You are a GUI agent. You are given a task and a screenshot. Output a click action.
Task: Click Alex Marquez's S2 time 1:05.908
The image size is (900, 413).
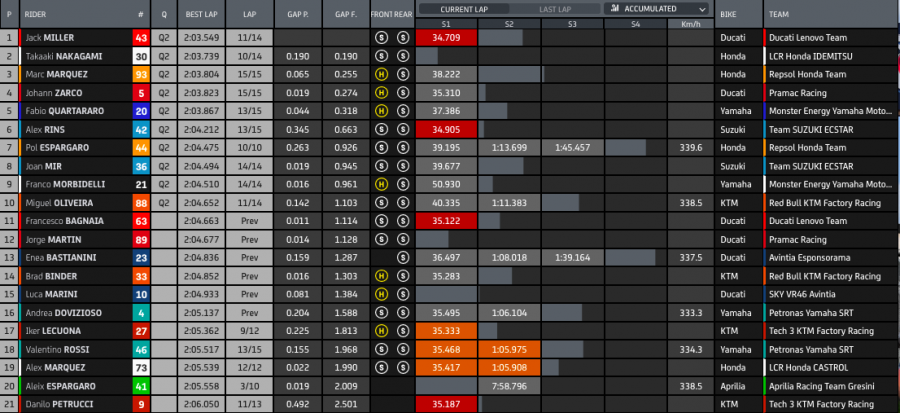tap(510, 368)
